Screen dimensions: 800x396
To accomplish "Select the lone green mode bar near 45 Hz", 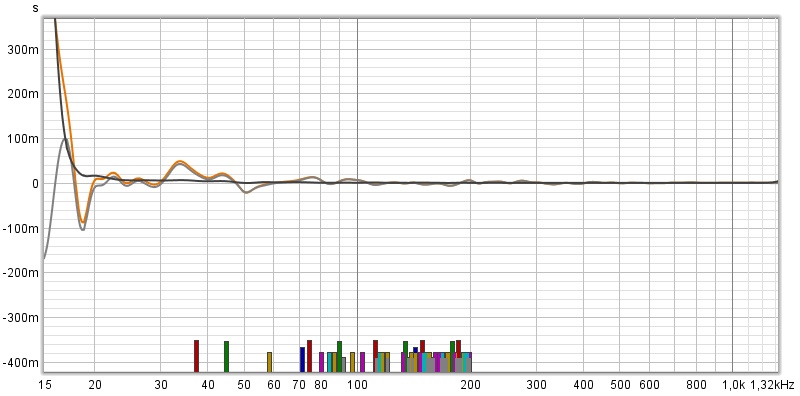I will pos(227,357).
